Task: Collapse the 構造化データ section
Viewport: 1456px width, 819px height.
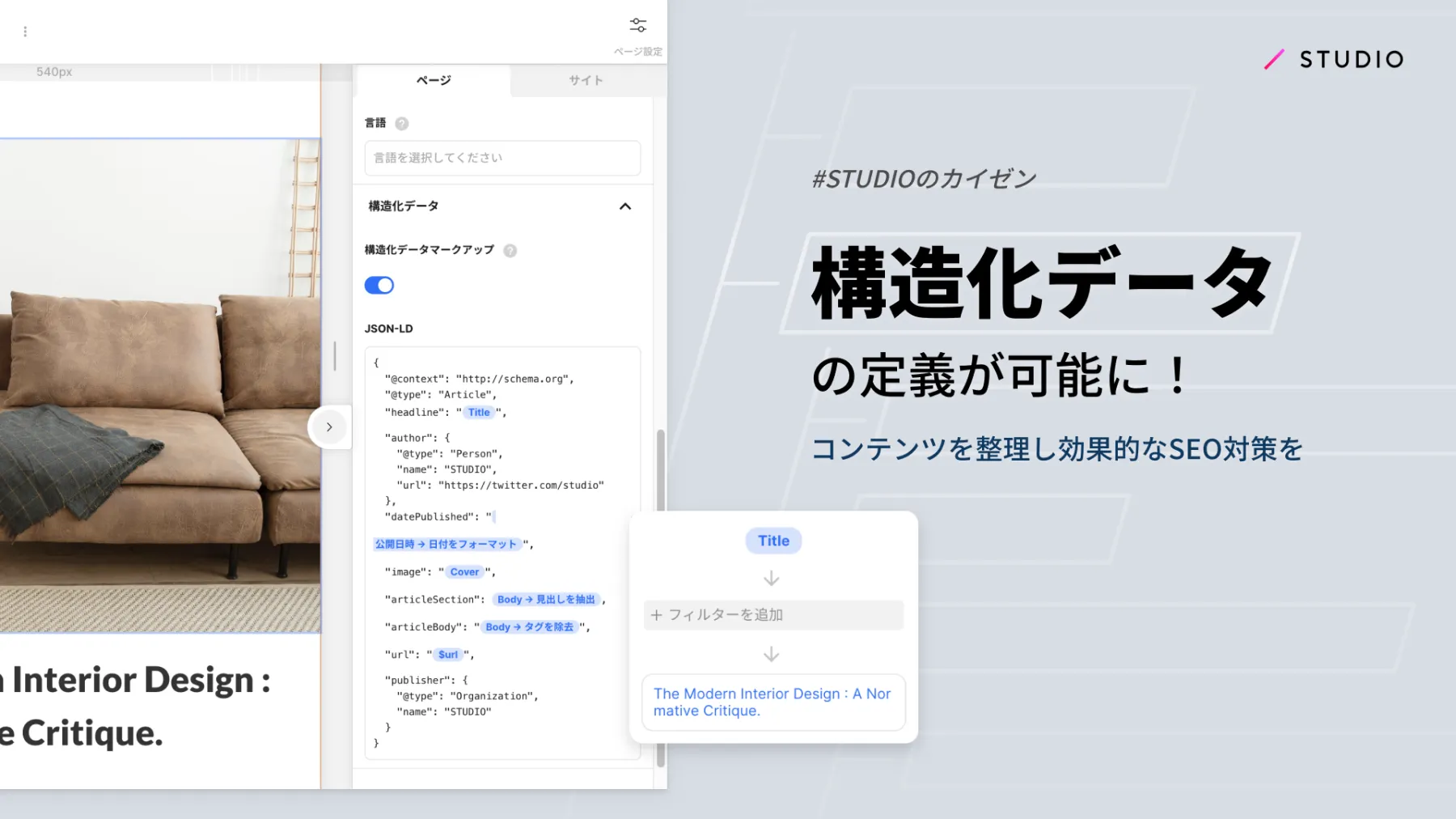Action: click(625, 206)
